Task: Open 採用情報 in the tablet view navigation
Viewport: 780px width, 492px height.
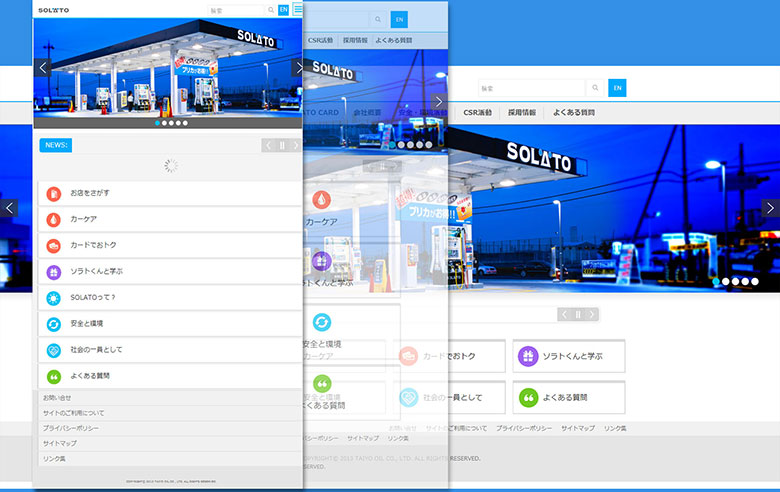Action: coord(355,40)
